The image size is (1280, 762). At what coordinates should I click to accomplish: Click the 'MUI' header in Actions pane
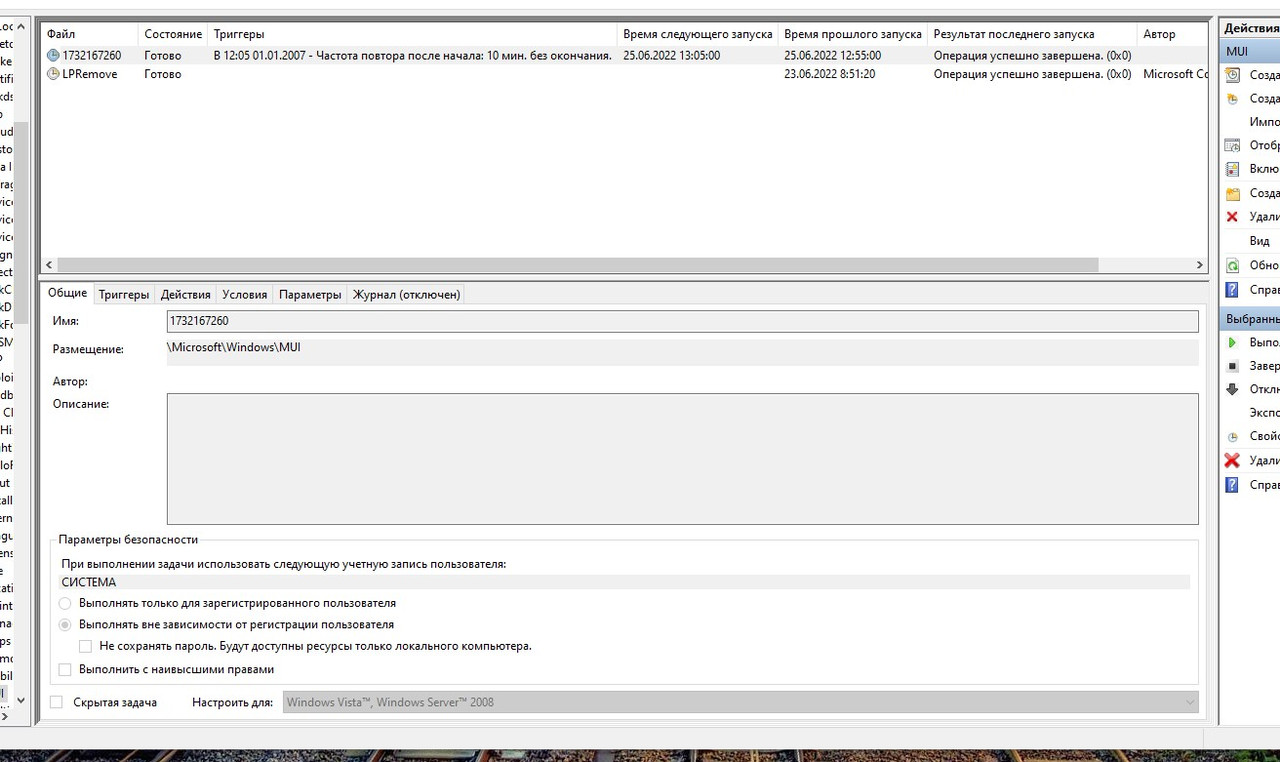[x=1250, y=51]
